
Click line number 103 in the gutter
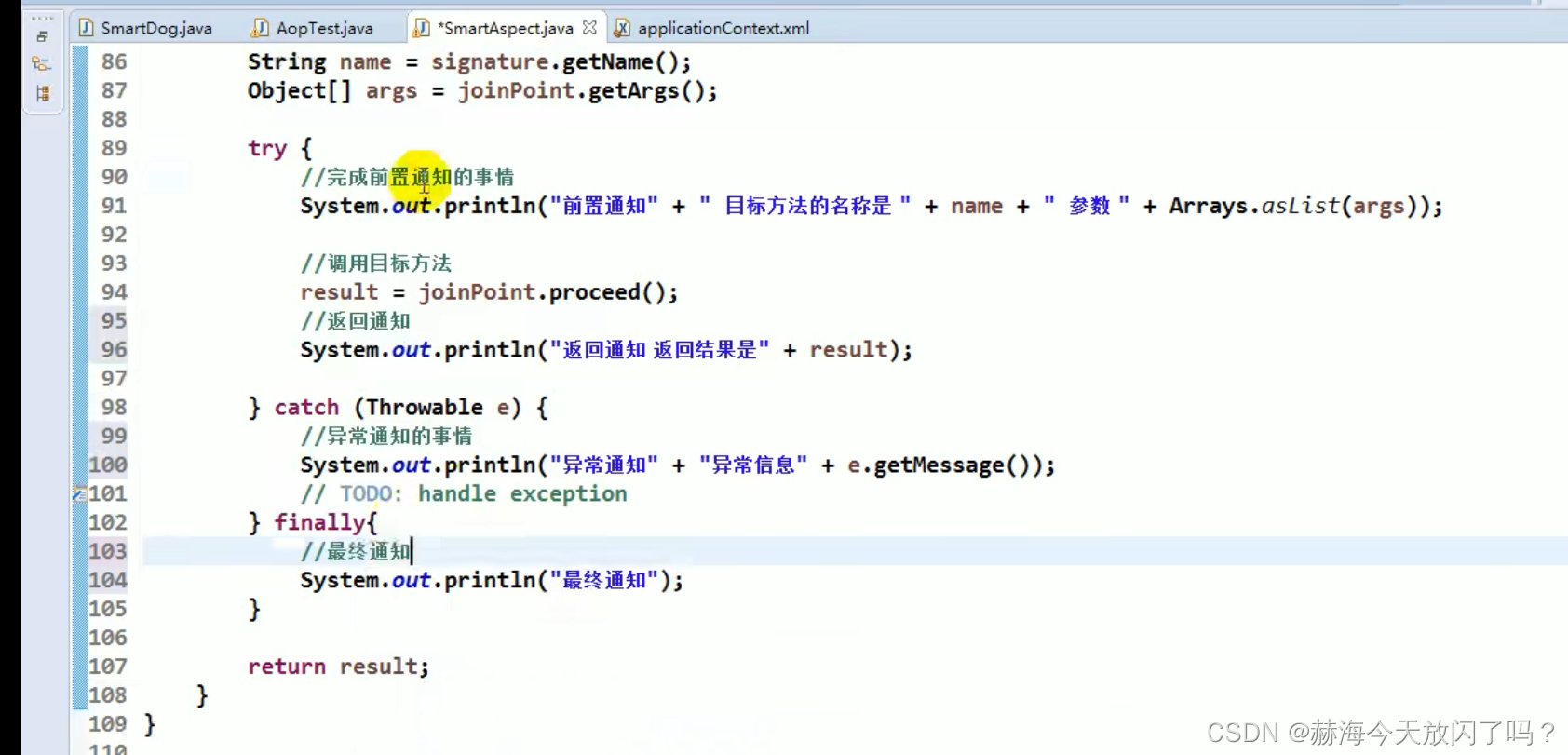pyautogui.click(x=108, y=551)
